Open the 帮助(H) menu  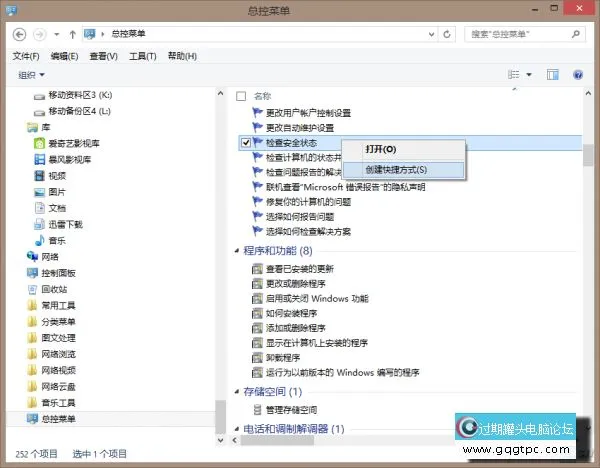pyautogui.click(x=182, y=56)
